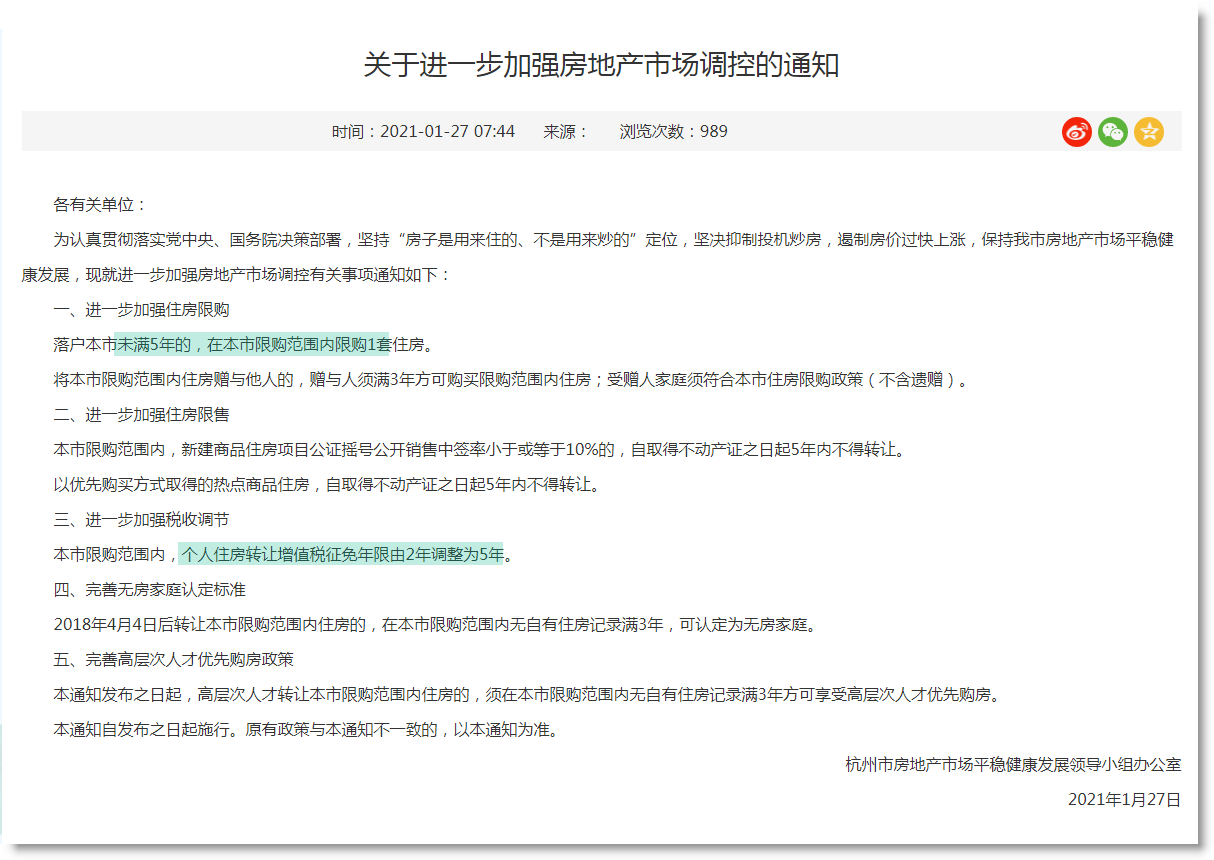Image resolution: width=1214 pixels, height=860 pixels.
Task: Click the line about 中签率小于或等于10%
Action: pos(480,450)
